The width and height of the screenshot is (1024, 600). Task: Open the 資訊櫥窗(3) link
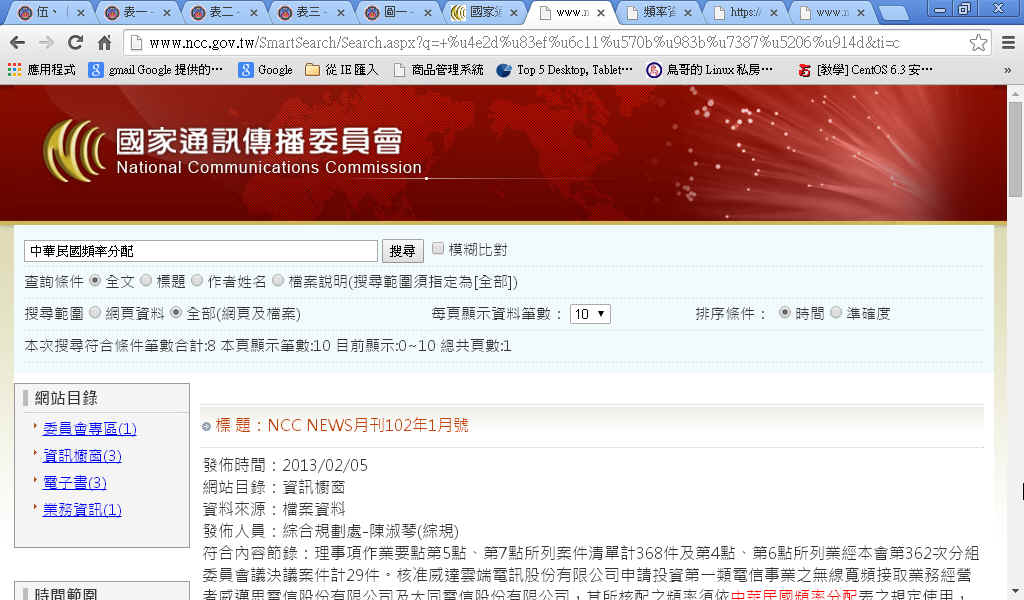point(82,456)
